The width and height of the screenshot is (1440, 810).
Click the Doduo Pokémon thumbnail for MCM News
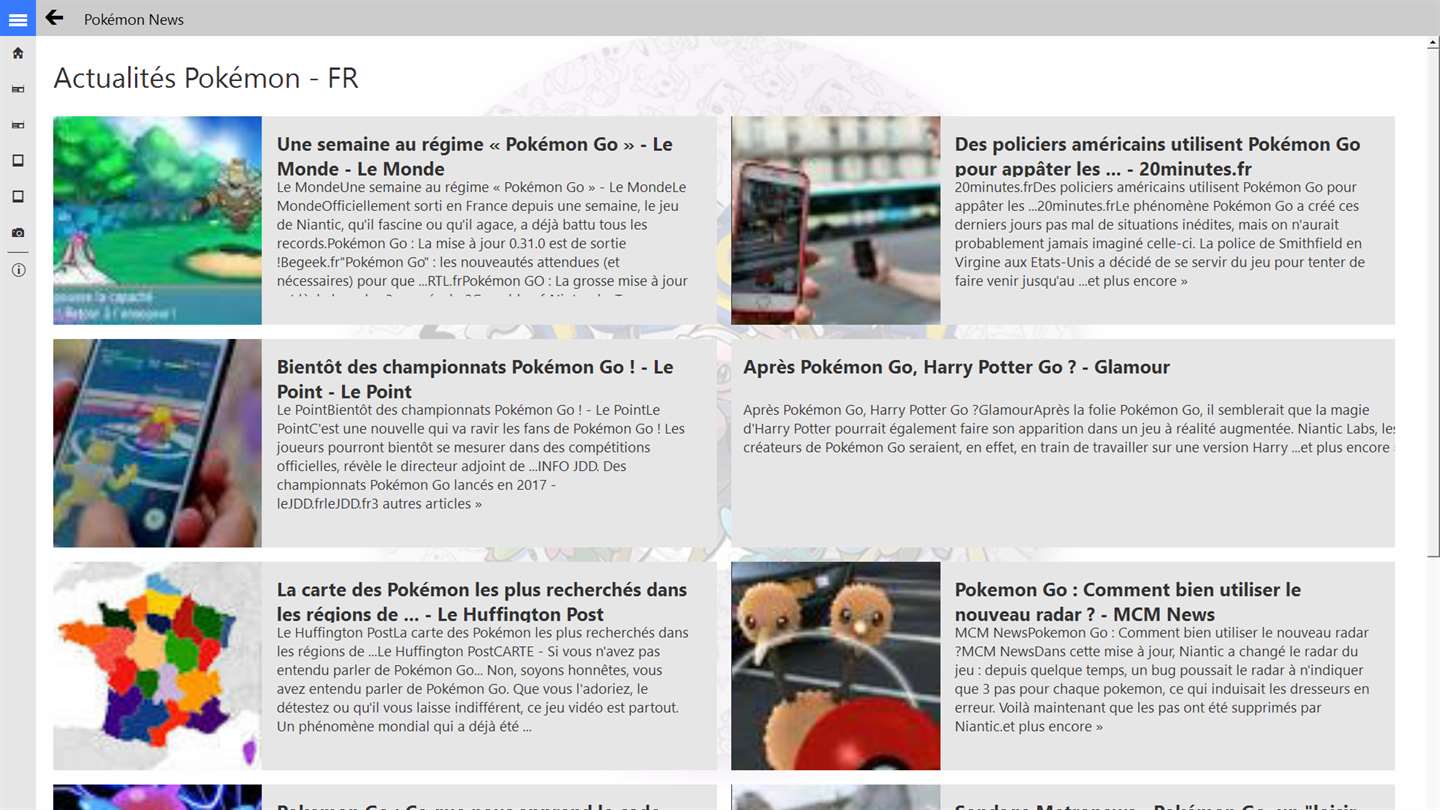click(835, 666)
